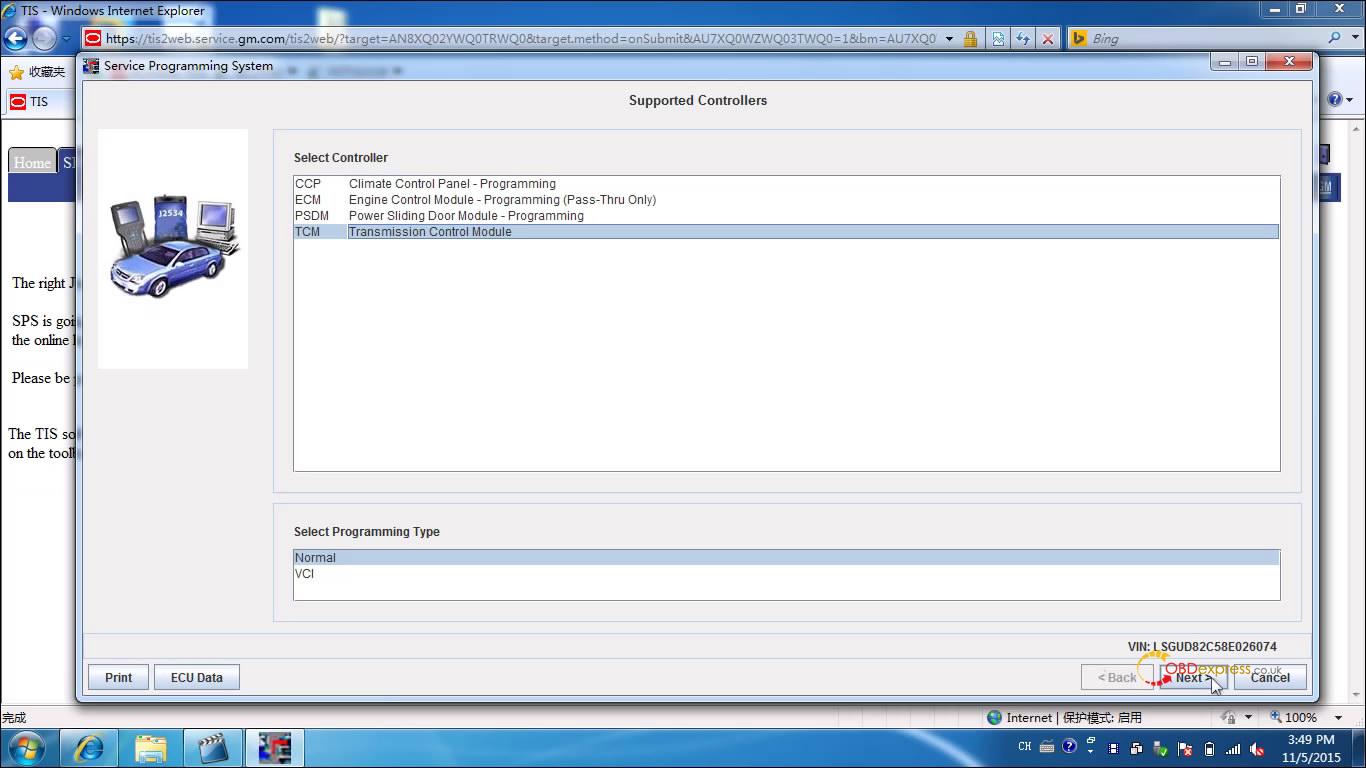Open ECU Data
The height and width of the screenshot is (768, 1366).
196,677
